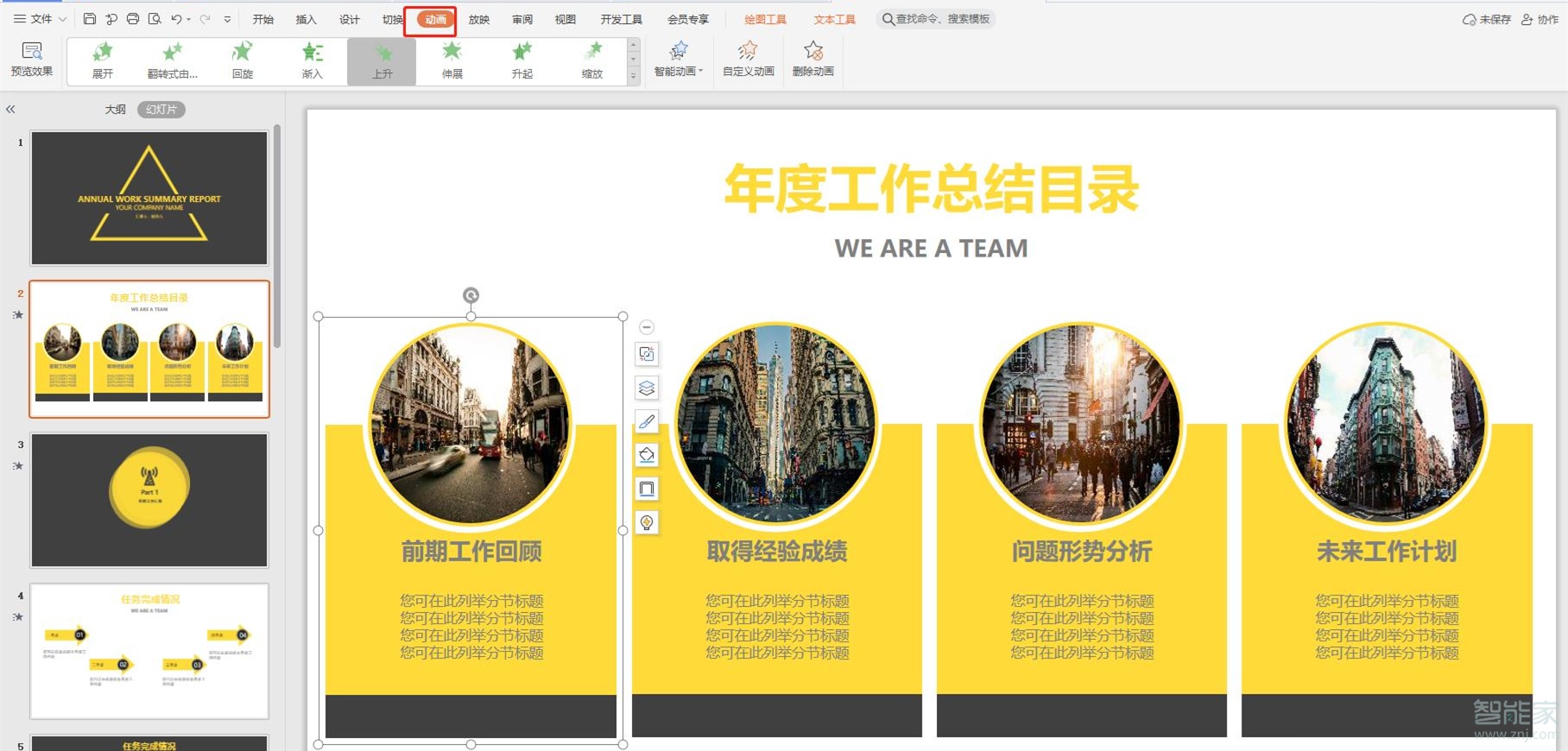This screenshot has height=751, width=1568.
Task: Click the 查找命令、搜索模板 search box
Action: pos(936,19)
